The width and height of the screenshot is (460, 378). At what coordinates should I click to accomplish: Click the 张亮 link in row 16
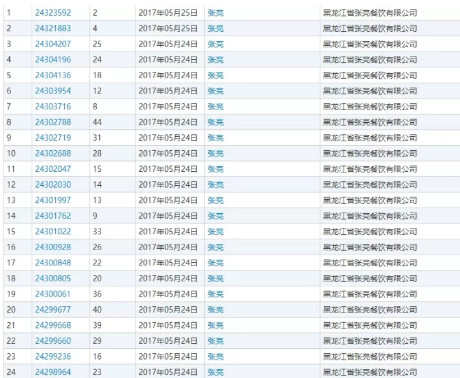[x=216, y=247]
